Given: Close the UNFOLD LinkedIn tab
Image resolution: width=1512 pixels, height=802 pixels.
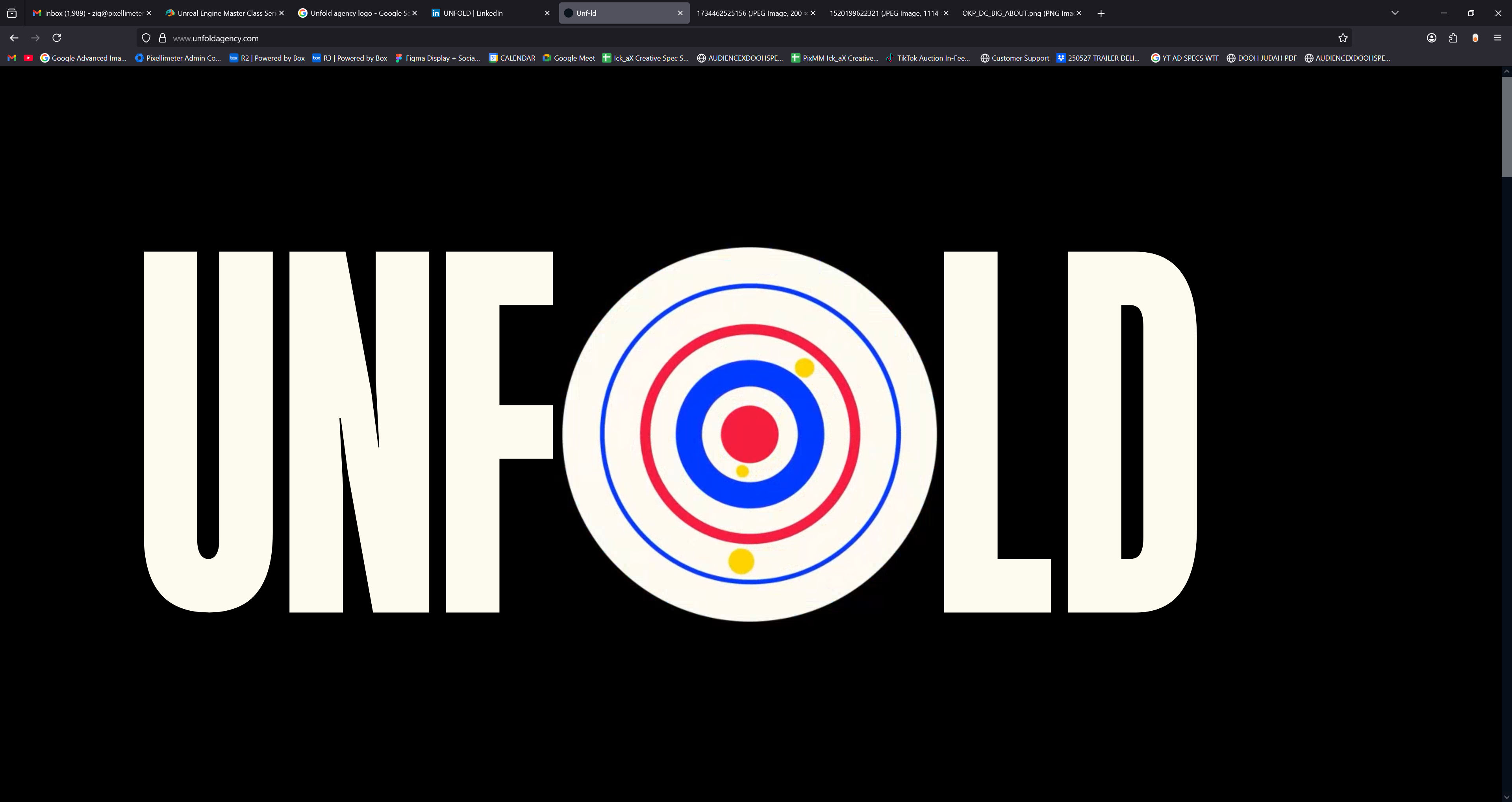Looking at the screenshot, I should 547,13.
